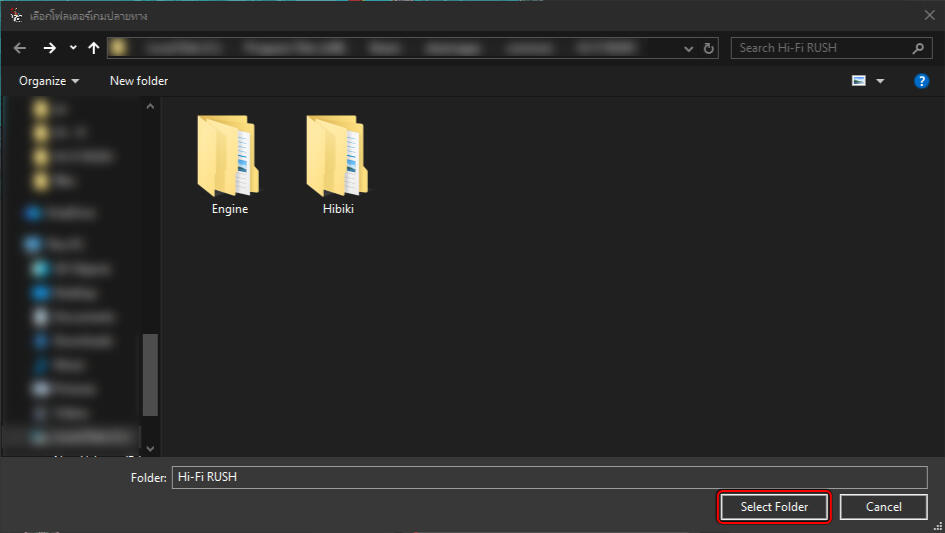Open the view options dropdown arrow
Screen dimensions: 945x533
[x=880, y=81]
